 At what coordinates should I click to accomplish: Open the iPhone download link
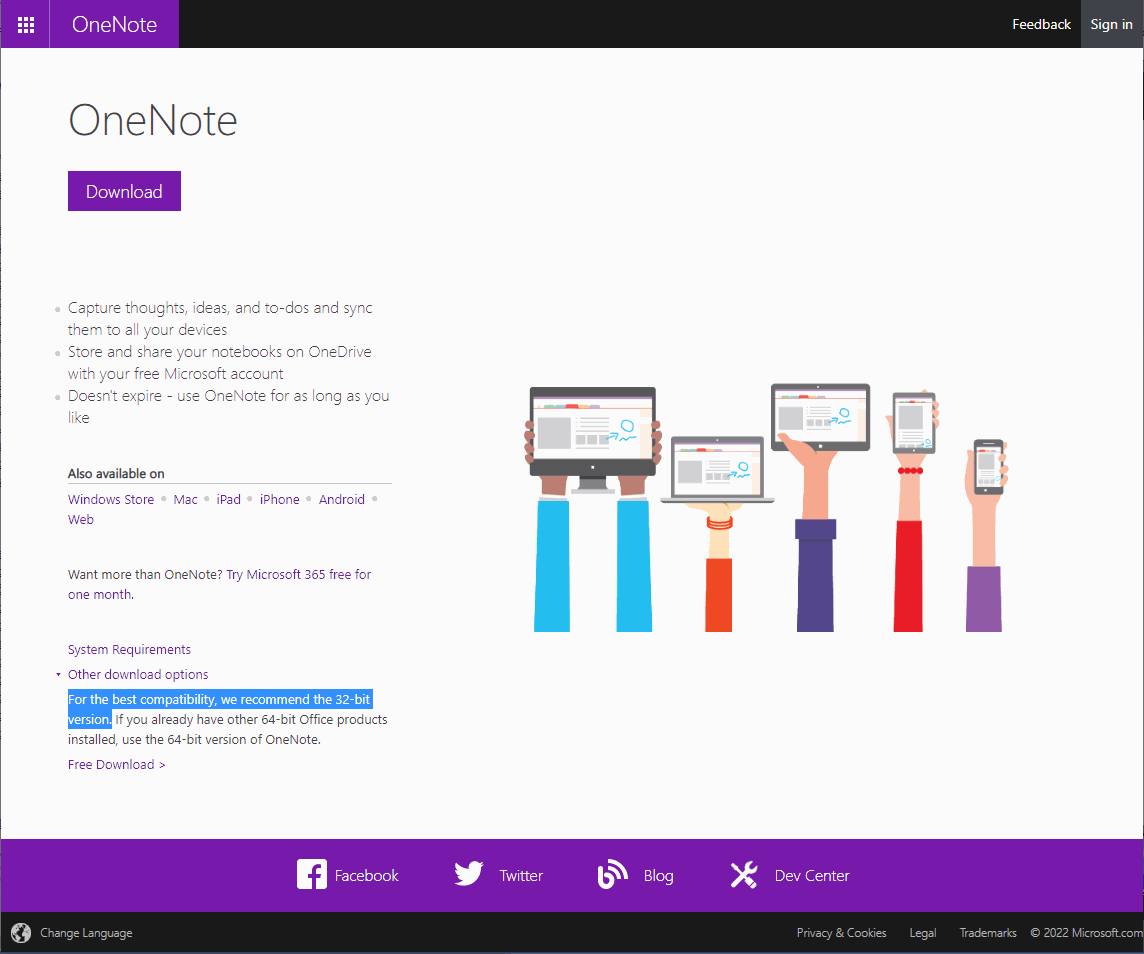(279, 500)
